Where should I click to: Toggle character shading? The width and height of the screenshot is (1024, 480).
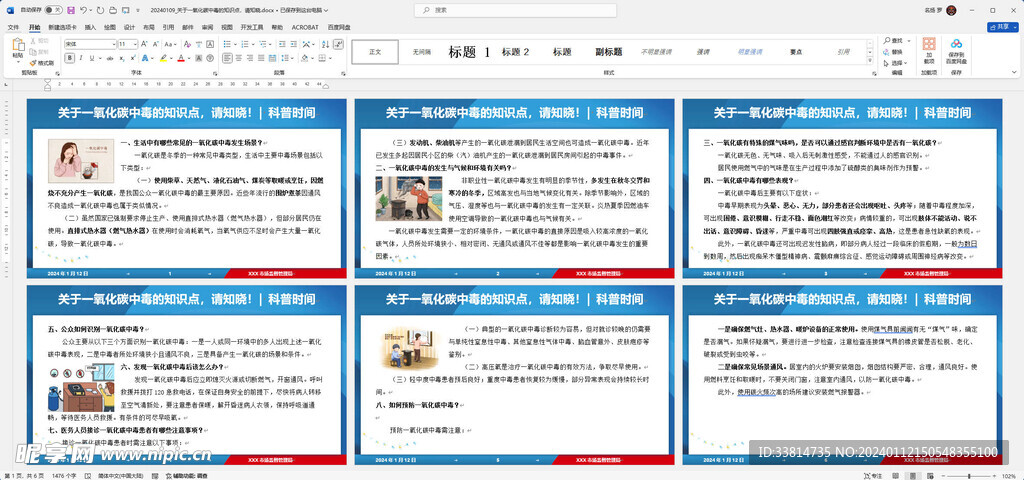coord(199,58)
